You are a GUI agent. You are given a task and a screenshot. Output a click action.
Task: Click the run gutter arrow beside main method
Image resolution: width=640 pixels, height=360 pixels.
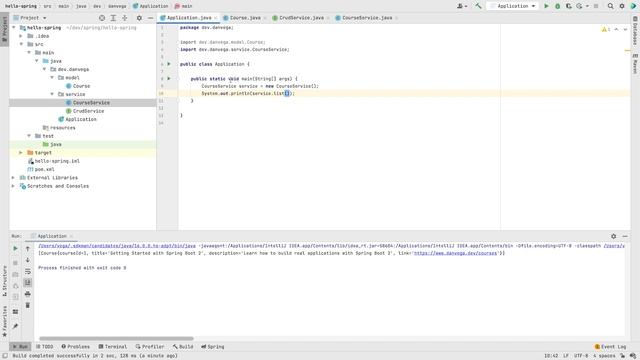coord(169,78)
